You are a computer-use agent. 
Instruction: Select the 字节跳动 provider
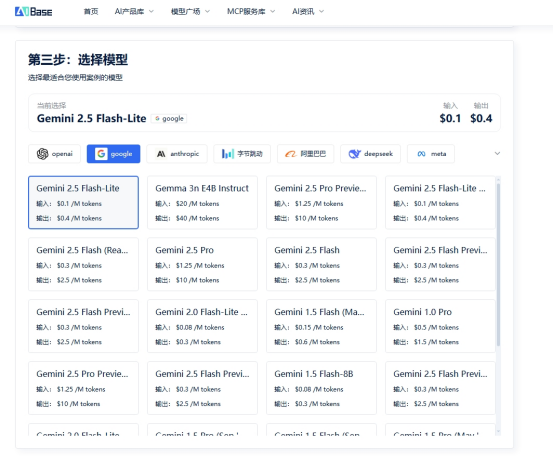[x=242, y=154]
